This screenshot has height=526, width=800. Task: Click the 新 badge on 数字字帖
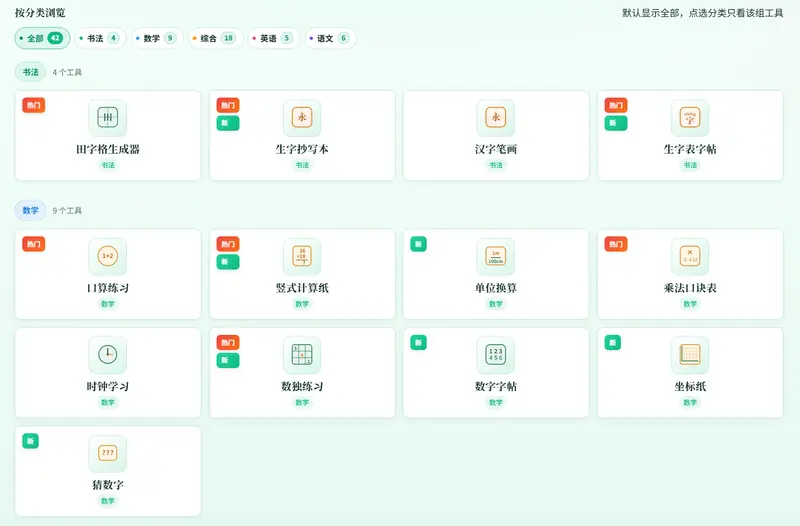(418, 342)
